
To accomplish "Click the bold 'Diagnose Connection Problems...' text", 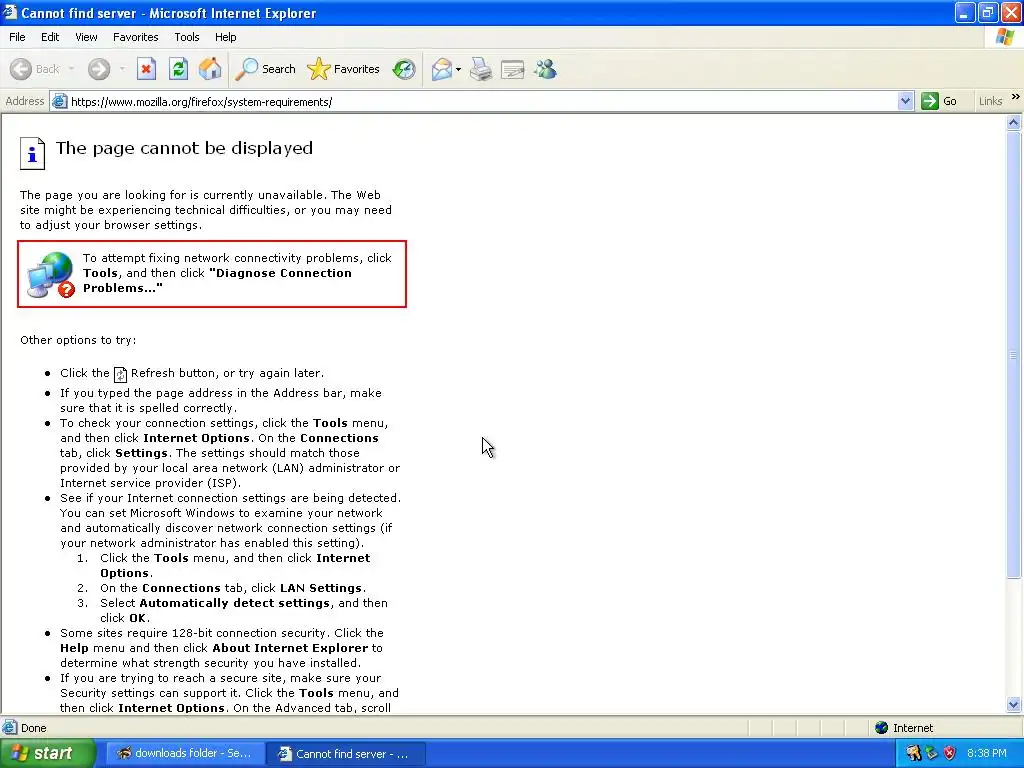I will [x=217, y=280].
